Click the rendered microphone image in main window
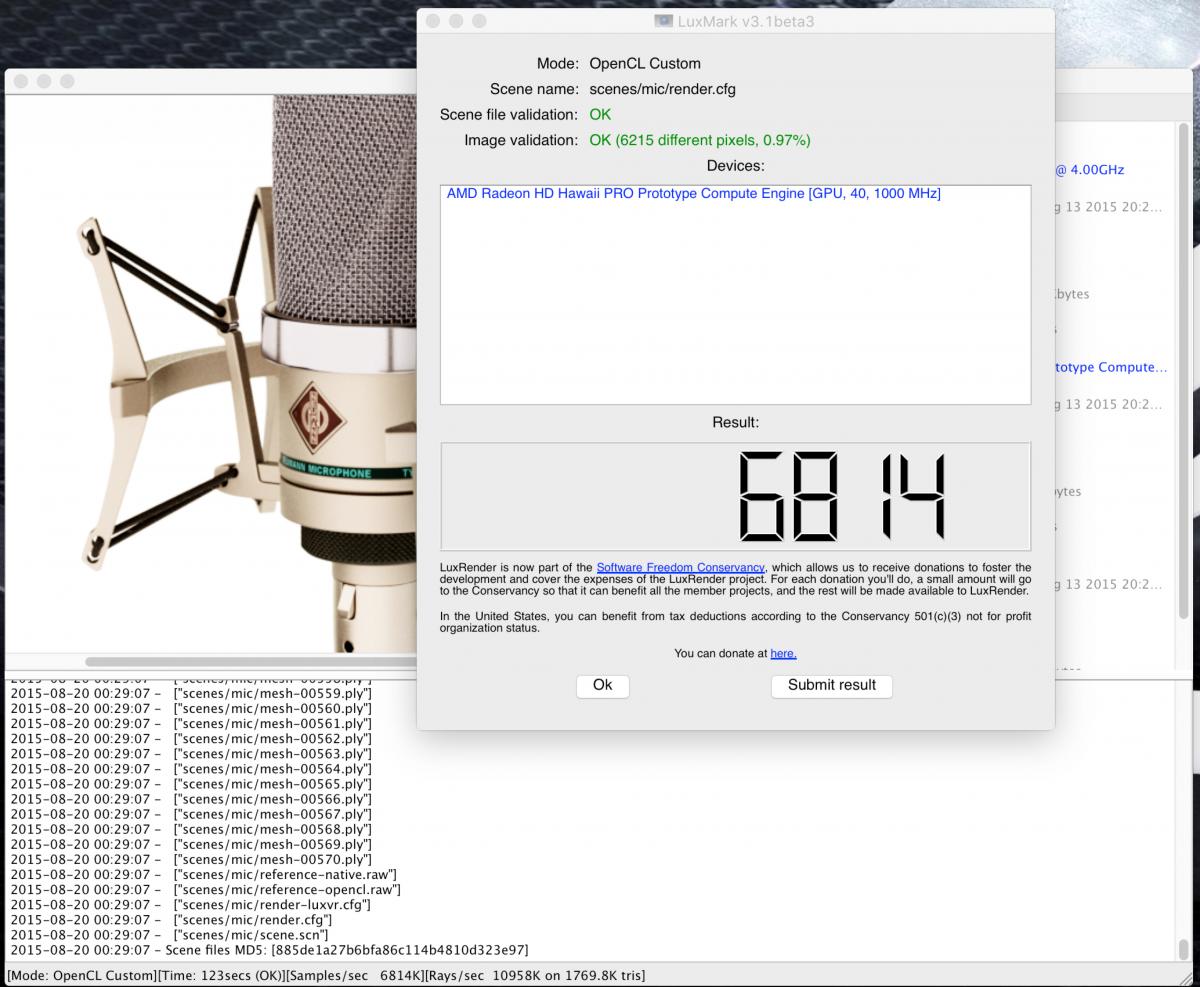This screenshot has height=987, width=1200. click(x=212, y=374)
